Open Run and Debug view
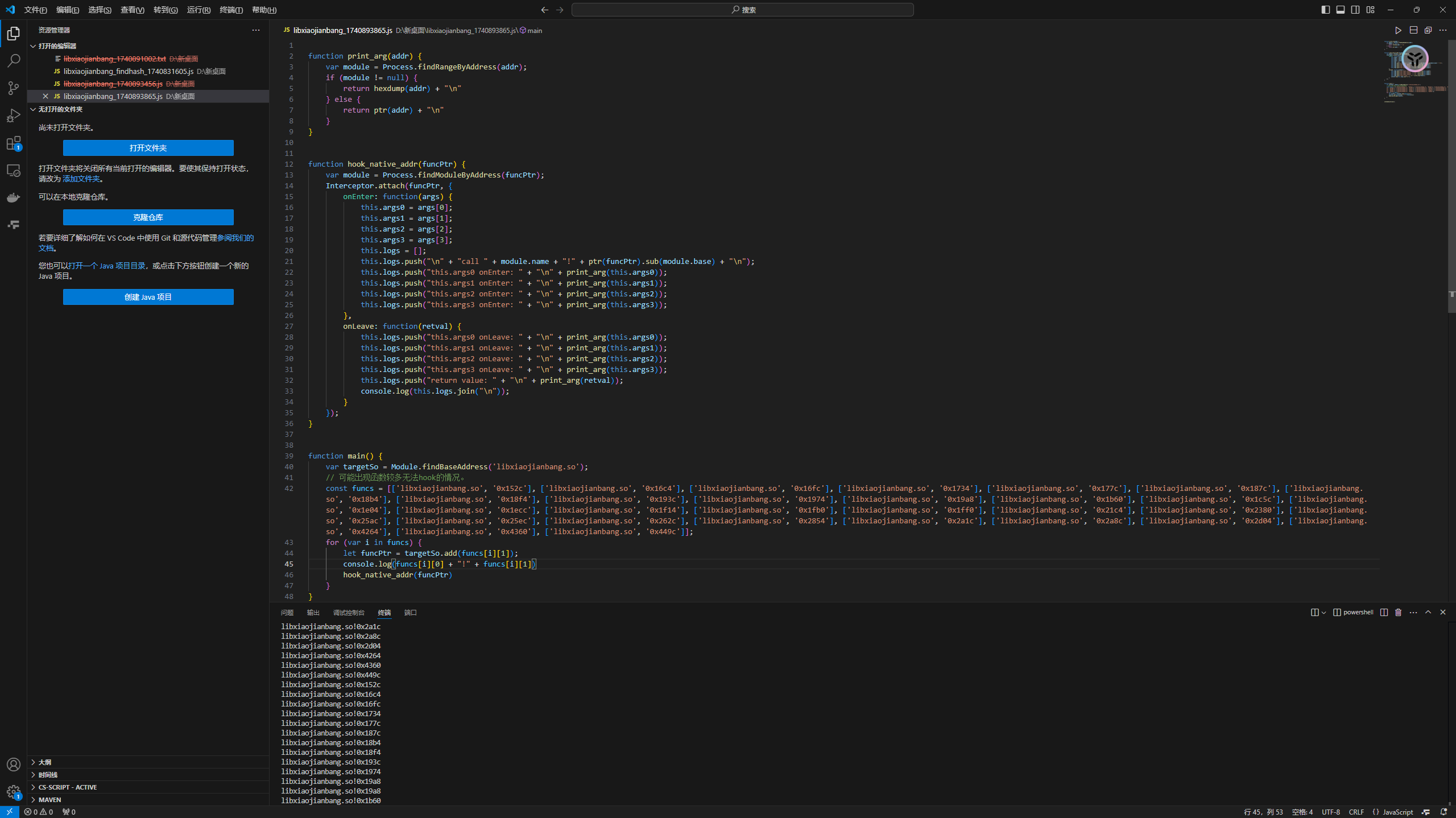The width and height of the screenshot is (1456, 818). pos(14,115)
